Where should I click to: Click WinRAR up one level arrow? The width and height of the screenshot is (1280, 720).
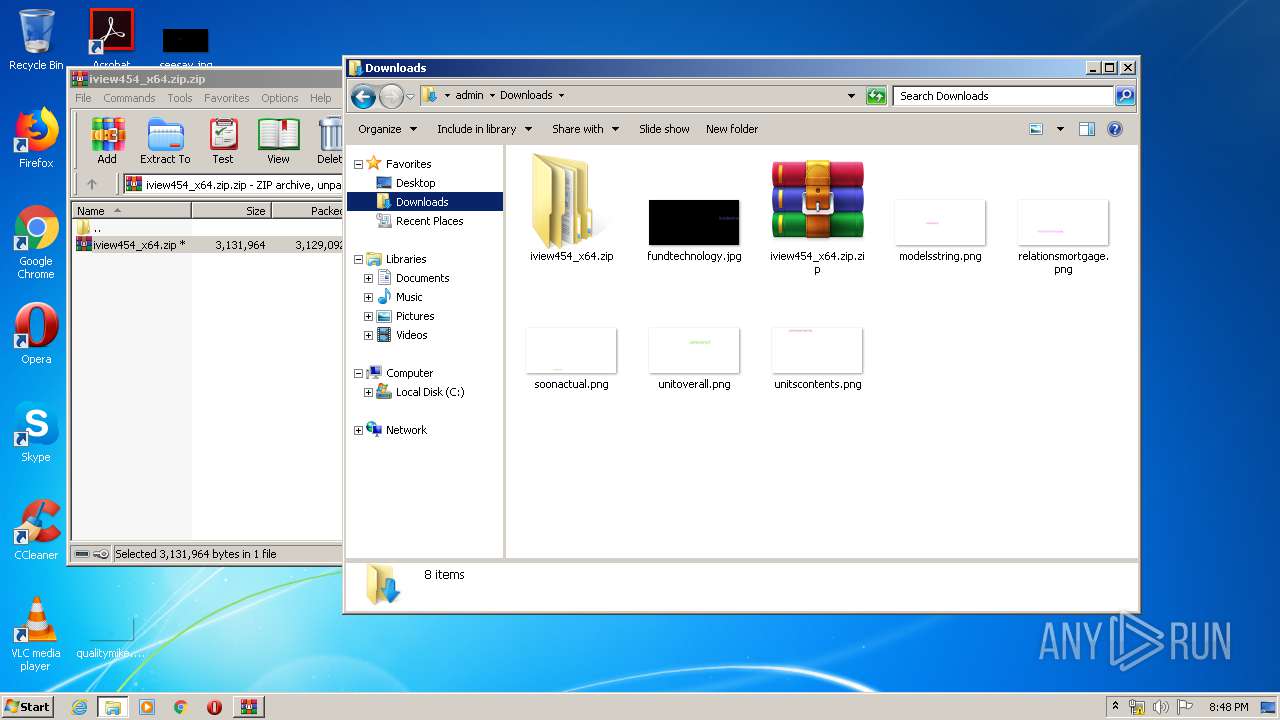click(92, 184)
